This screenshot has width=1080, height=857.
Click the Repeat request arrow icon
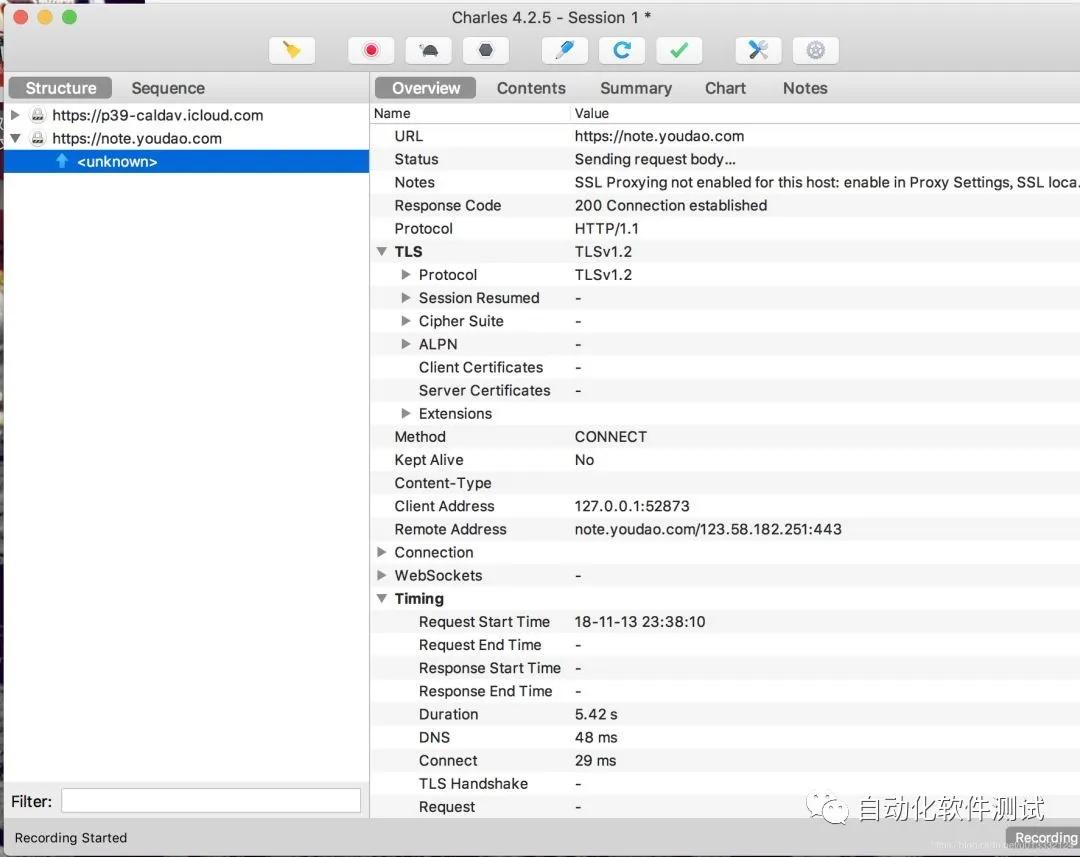coord(621,50)
